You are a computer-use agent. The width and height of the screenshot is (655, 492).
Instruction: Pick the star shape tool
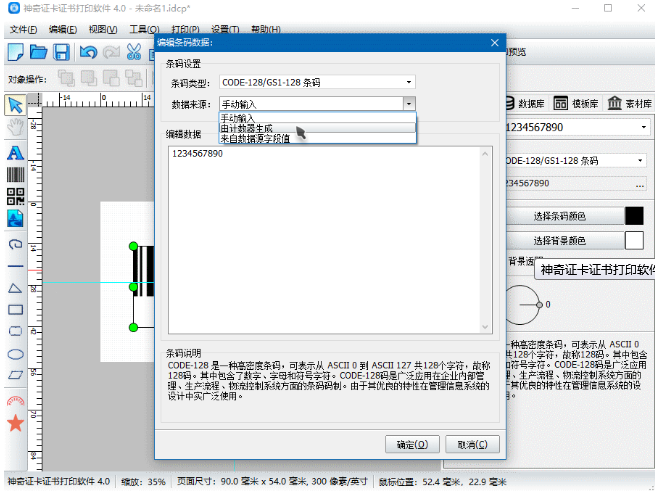point(15,423)
